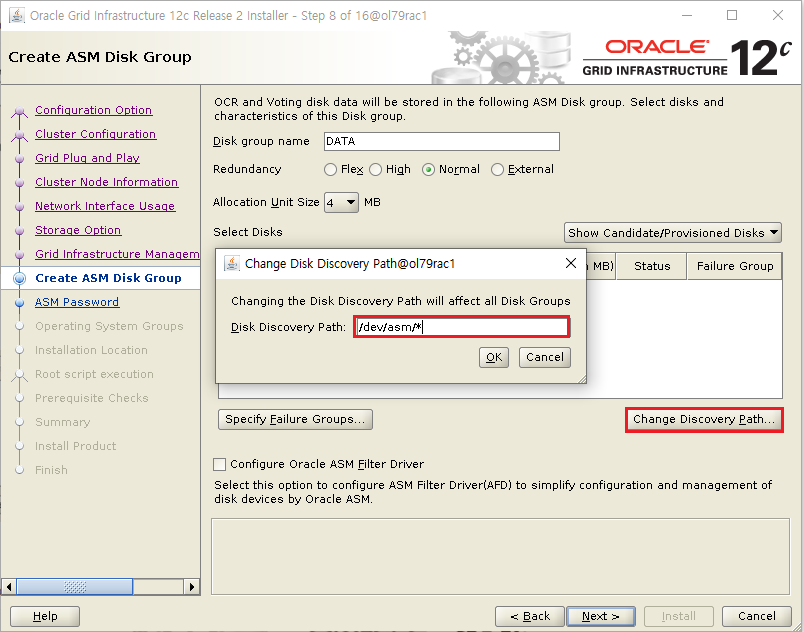Viewport: 804px width, 632px height.
Task: Go to the ASM Password step
Action: tap(77, 302)
